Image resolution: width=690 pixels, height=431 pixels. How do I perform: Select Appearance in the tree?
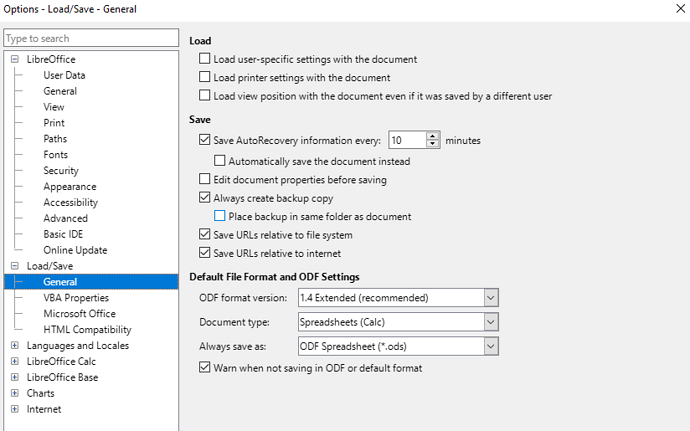click(x=70, y=186)
